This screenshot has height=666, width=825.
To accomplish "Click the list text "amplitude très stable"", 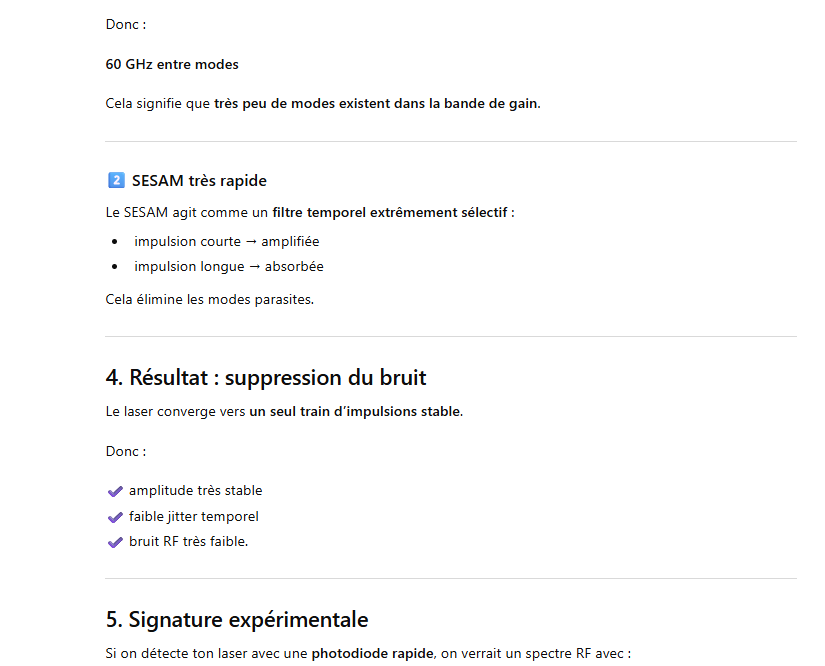I will point(195,491).
